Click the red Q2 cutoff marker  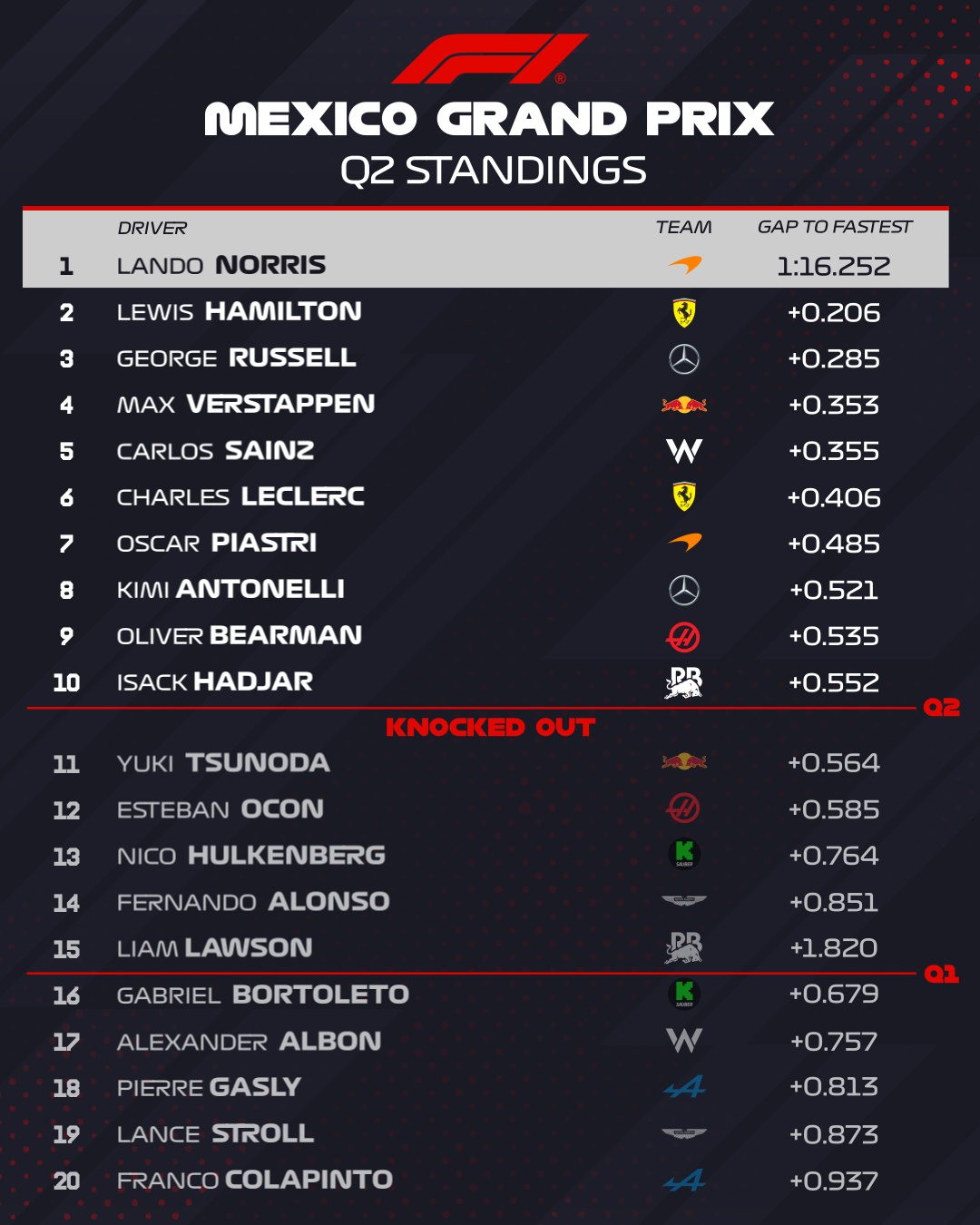[942, 707]
